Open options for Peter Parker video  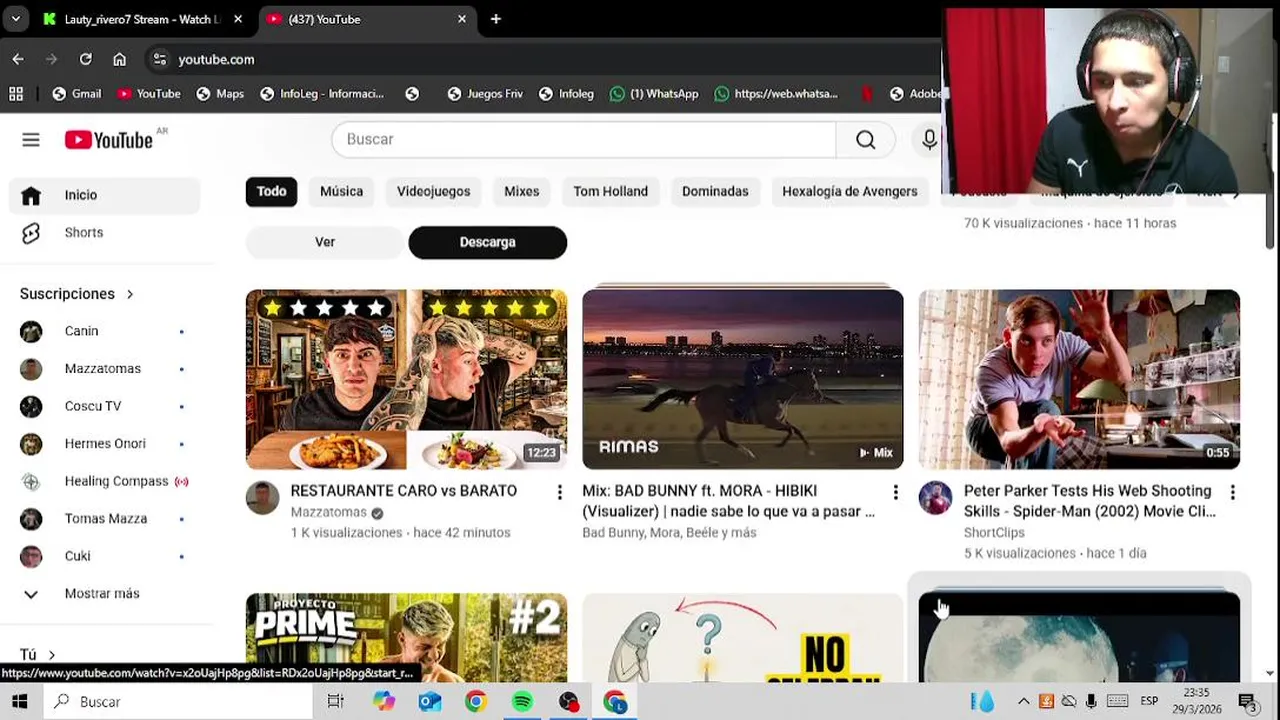(x=1232, y=492)
